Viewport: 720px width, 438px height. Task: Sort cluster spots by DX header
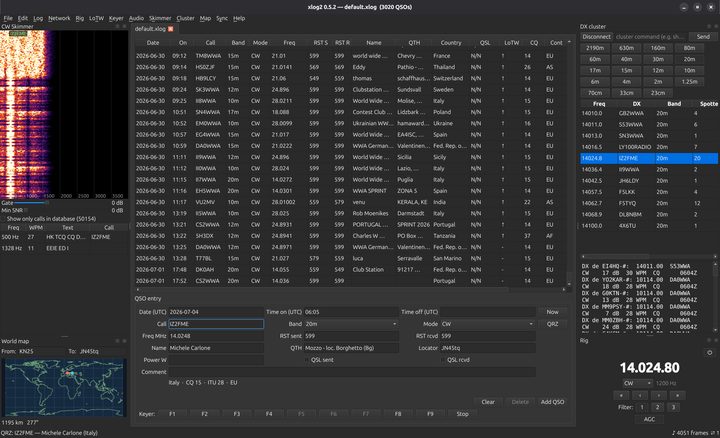coord(636,104)
